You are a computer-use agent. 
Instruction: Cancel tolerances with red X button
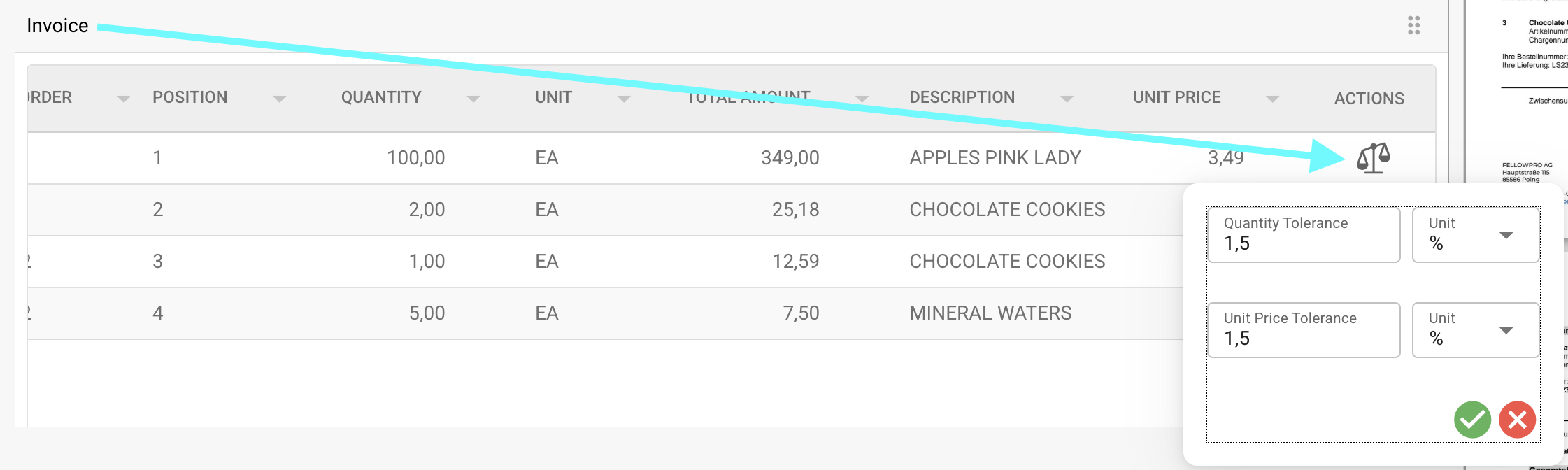point(1517,420)
